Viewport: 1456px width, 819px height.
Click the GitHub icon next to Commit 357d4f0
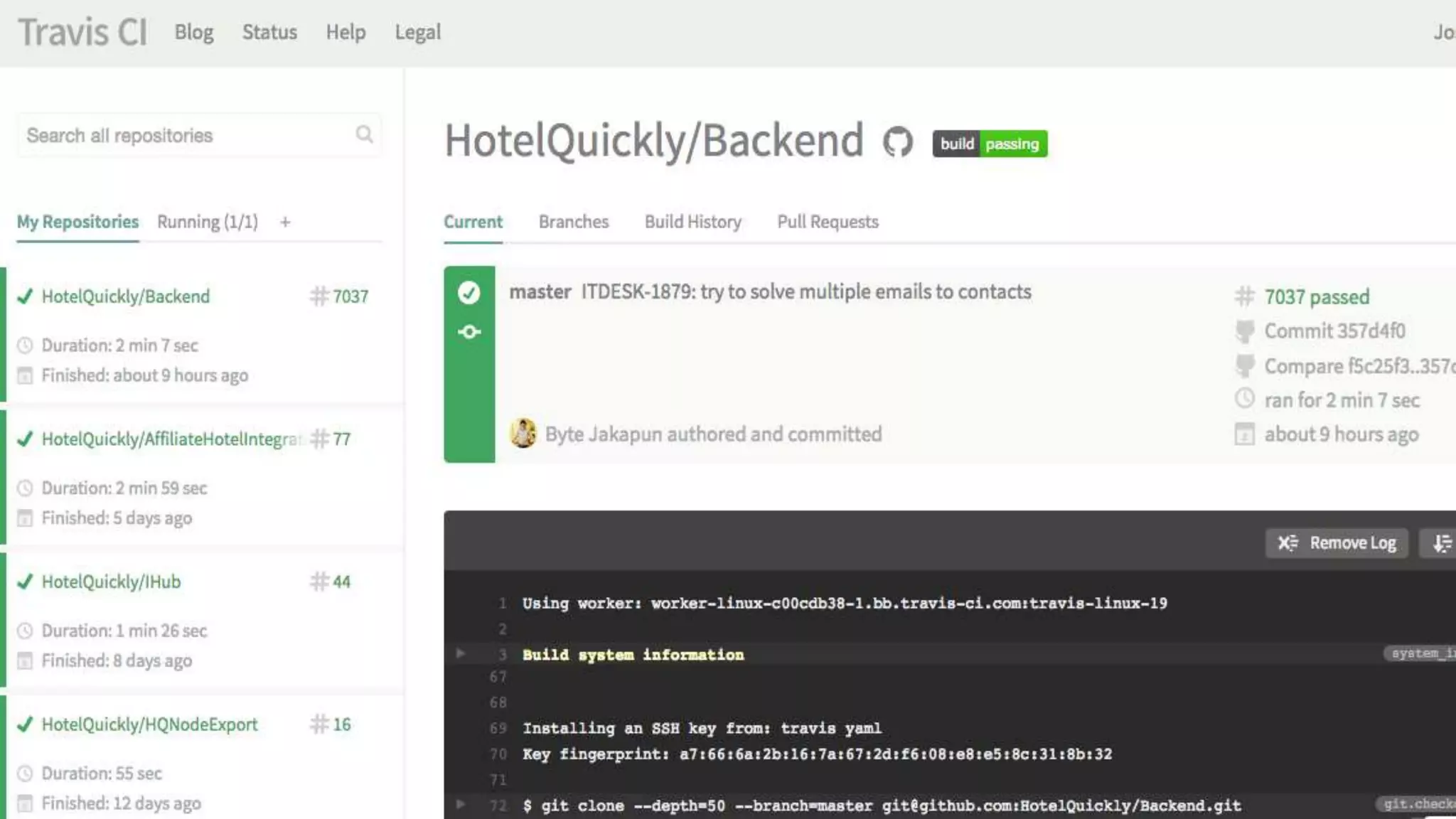(1245, 331)
